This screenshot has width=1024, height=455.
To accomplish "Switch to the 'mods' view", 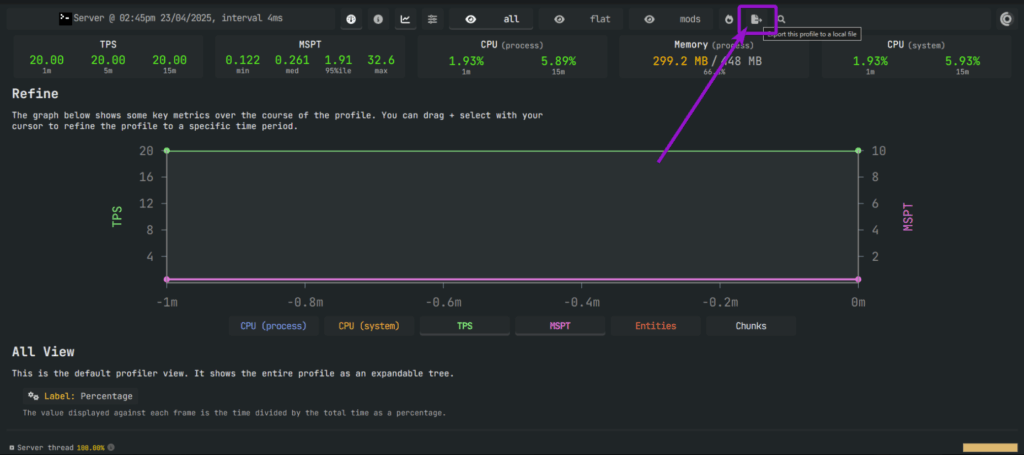I will (x=671, y=20).
